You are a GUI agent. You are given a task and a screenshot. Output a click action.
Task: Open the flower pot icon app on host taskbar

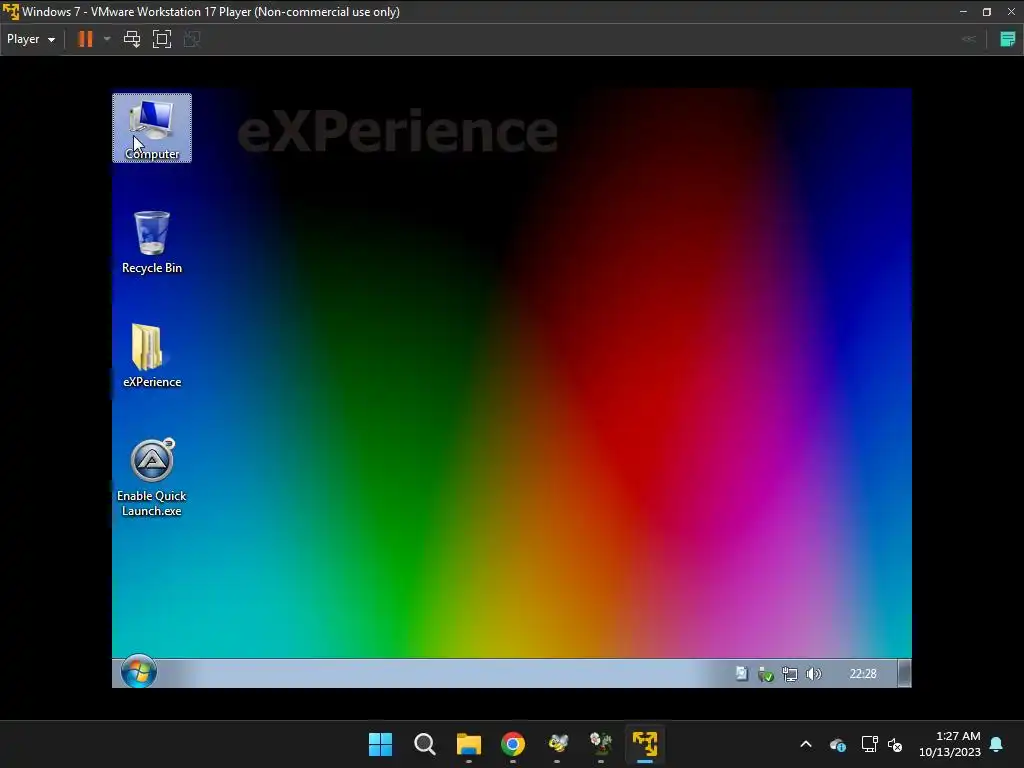coord(601,744)
